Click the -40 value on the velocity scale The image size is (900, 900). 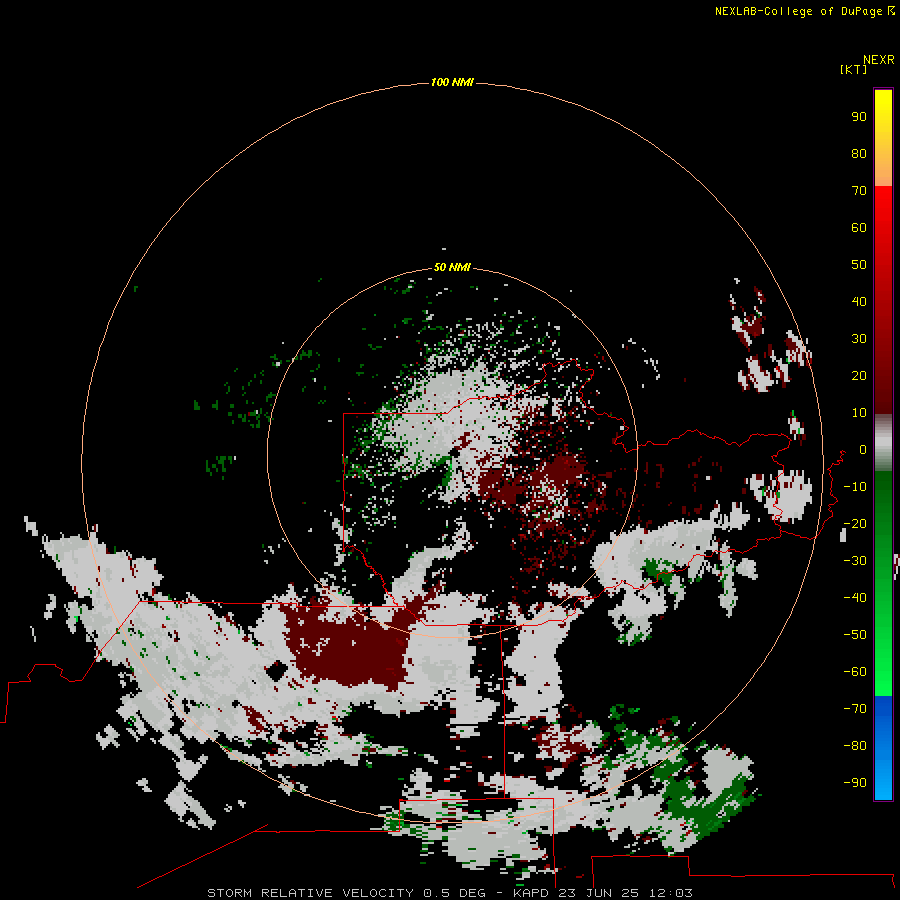pyautogui.click(x=855, y=598)
